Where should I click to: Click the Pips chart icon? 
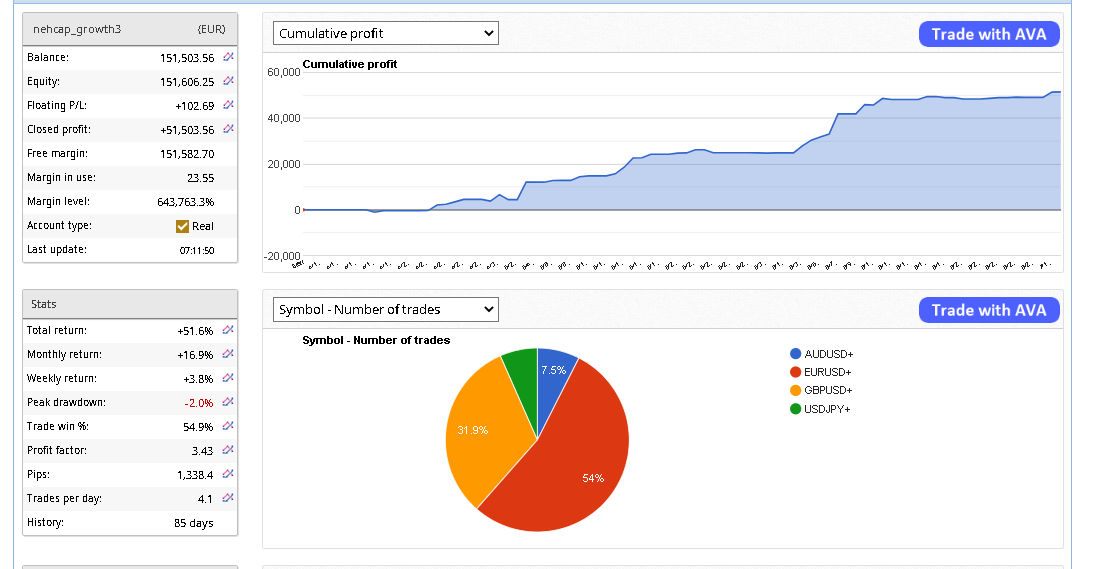click(x=228, y=474)
